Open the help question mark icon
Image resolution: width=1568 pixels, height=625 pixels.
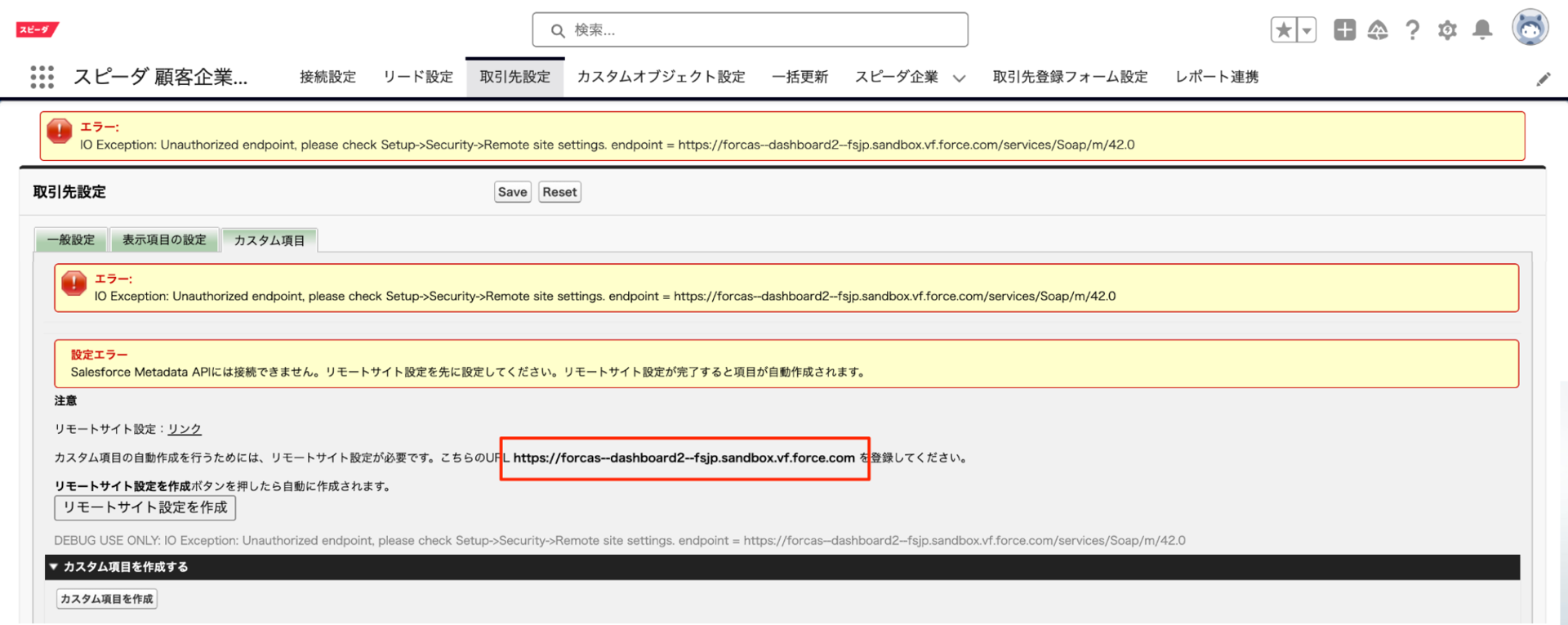coord(1413,30)
